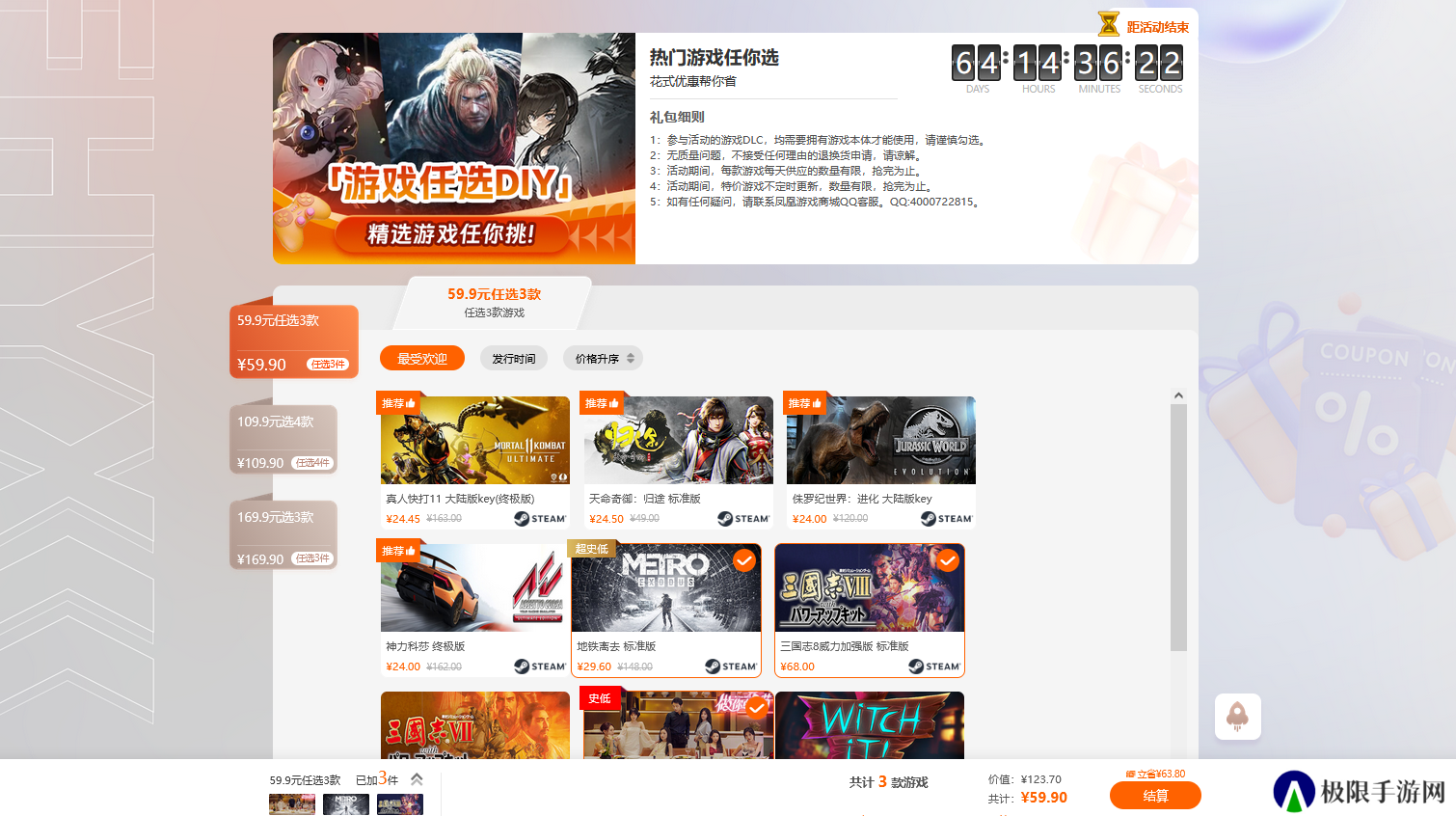This screenshot has width=1456, height=816.
Task: Click price ¥24.50 on 天命奇御 card
Action: point(607,519)
